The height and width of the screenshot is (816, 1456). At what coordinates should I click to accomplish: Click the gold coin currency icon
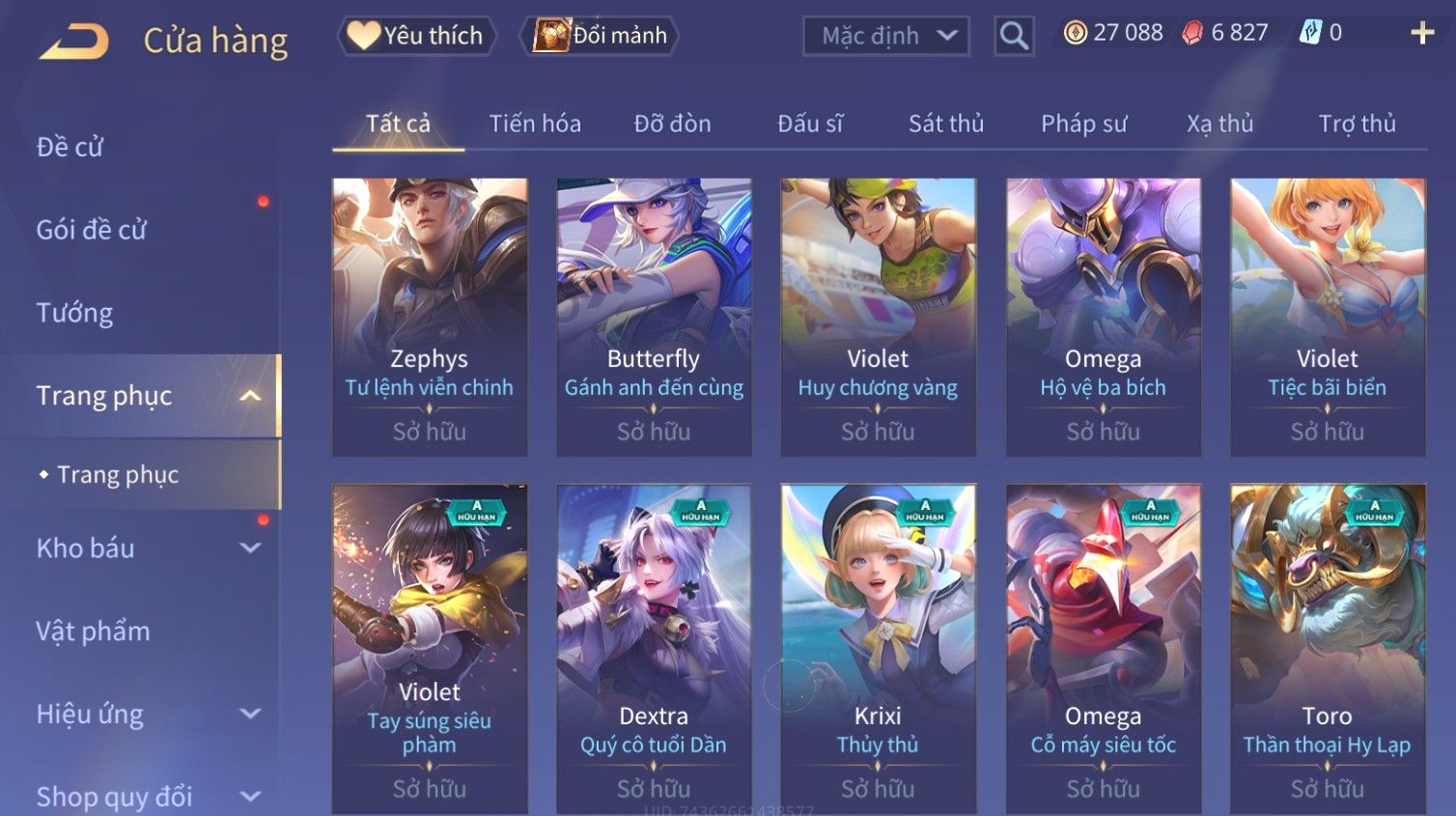click(x=1075, y=33)
